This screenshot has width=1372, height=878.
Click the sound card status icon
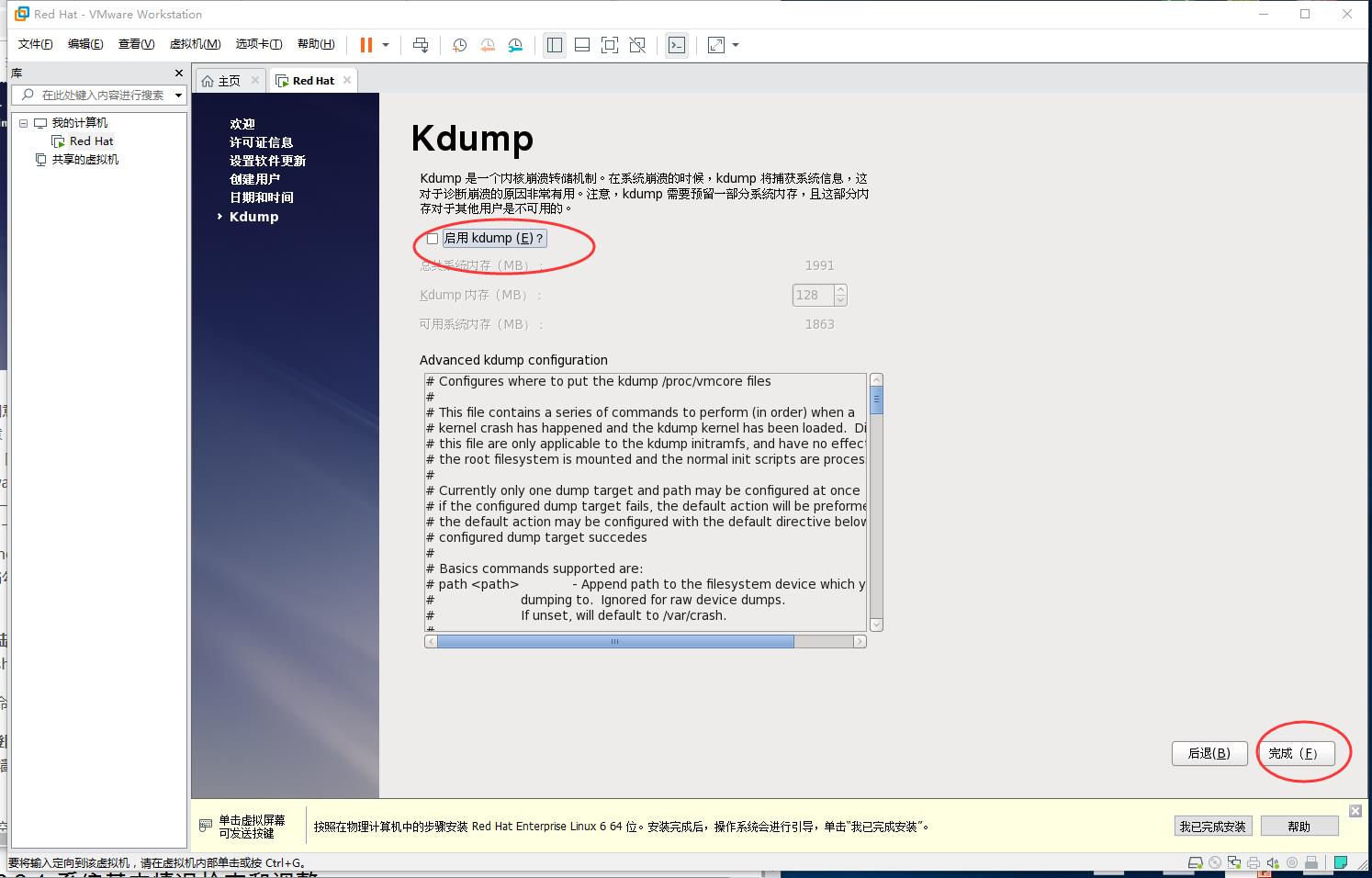pos(1273,863)
